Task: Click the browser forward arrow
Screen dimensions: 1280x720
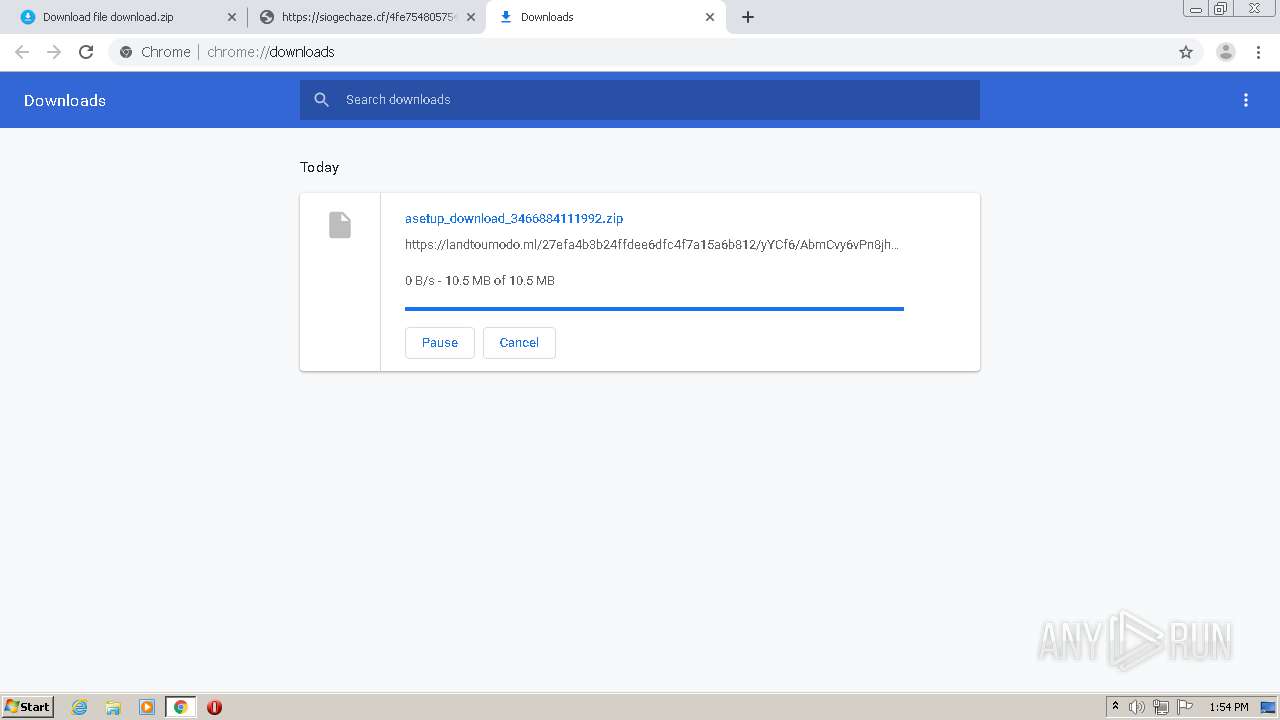Action: tap(54, 52)
